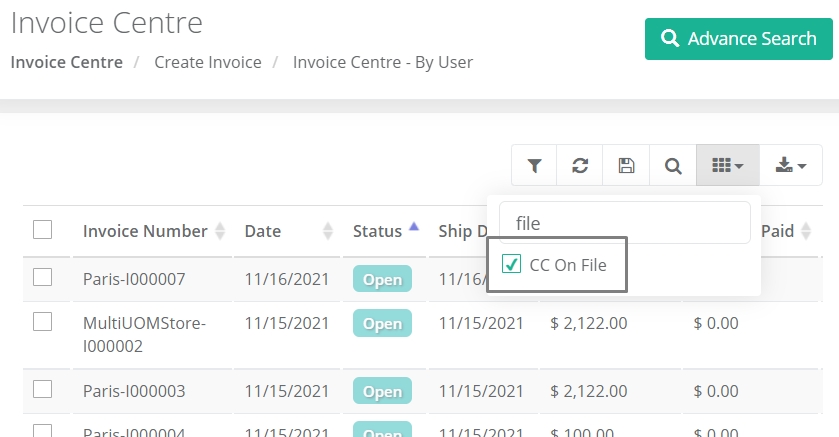Screen dimensions: 839x437
Task: Click Open status badge for MultiUOMStore-I000002
Action: click(382, 323)
